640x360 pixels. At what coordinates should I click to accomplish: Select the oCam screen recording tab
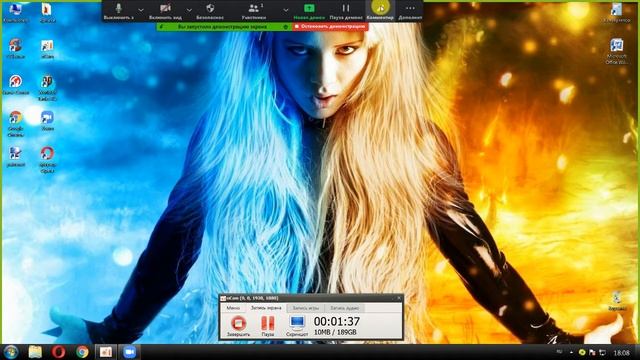click(266, 308)
